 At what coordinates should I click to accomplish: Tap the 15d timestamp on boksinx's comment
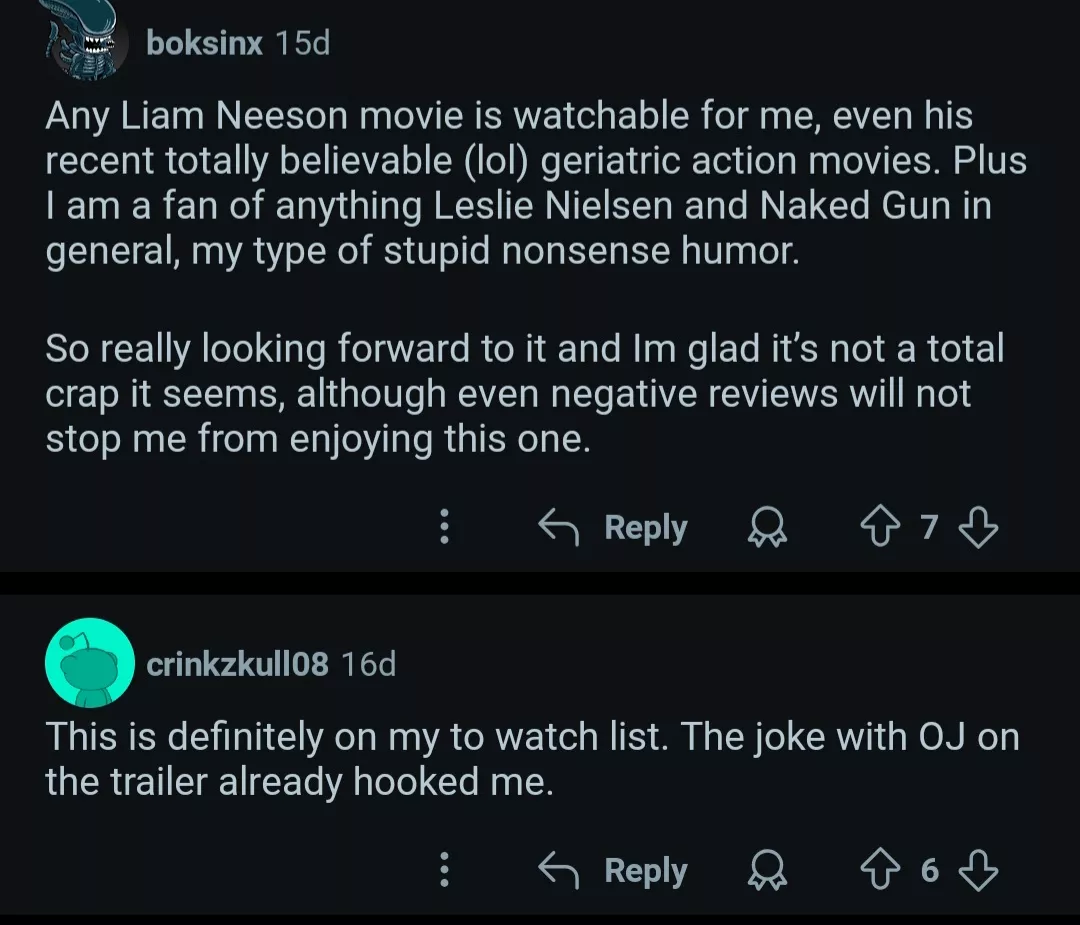(x=301, y=44)
